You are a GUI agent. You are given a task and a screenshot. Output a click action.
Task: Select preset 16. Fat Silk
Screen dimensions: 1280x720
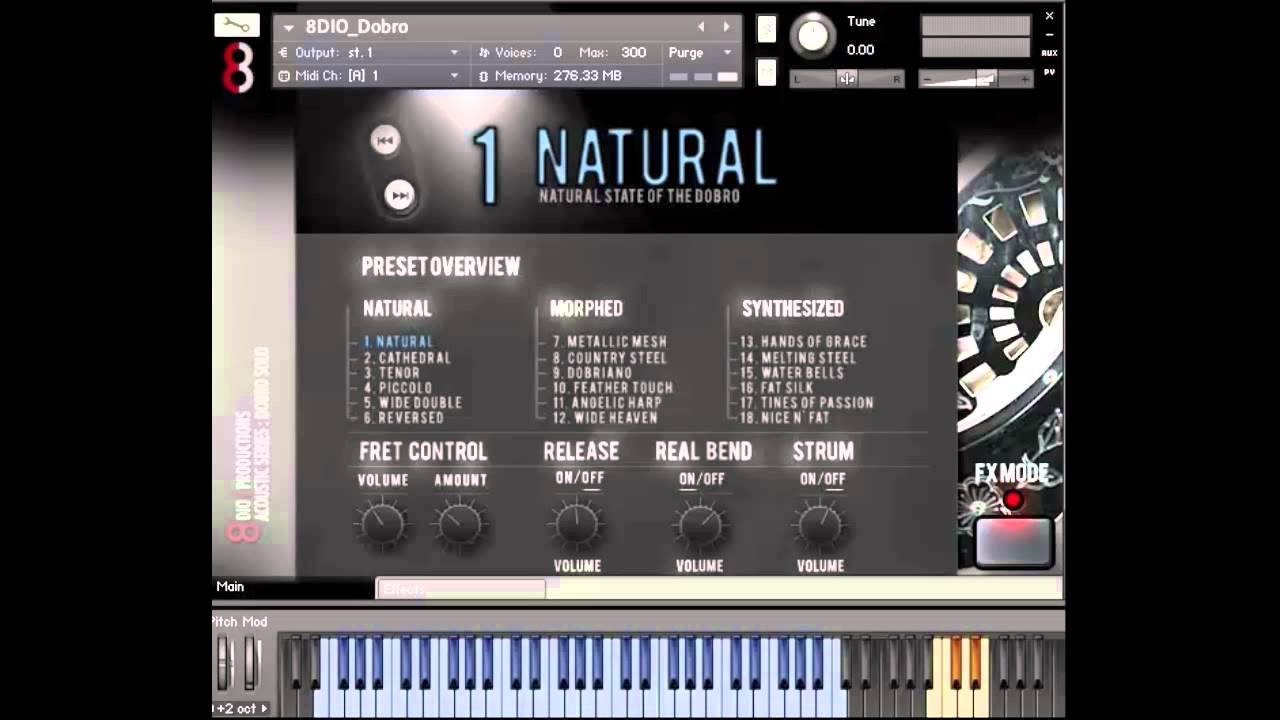coord(777,388)
